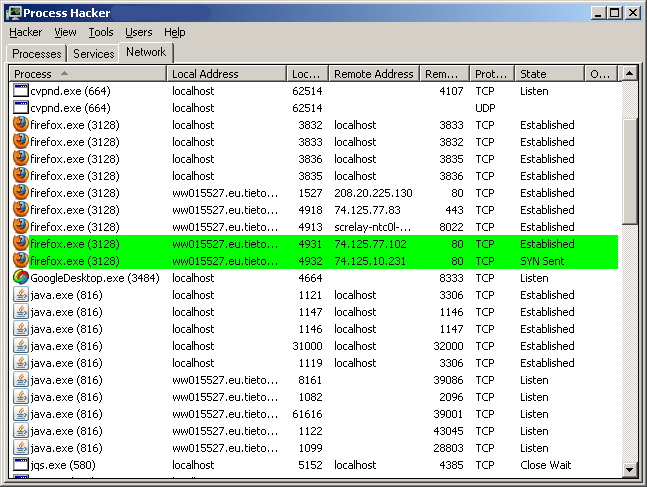This screenshot has height=487, width=647.
Task: Click Java icon on local port 1082 row
Action: pos(21,396)
